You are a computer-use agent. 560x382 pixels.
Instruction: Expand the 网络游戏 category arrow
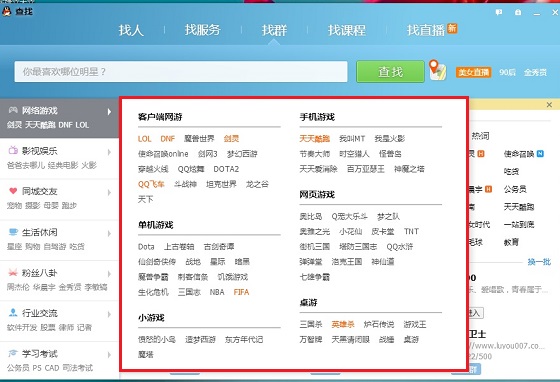point(109,112)
